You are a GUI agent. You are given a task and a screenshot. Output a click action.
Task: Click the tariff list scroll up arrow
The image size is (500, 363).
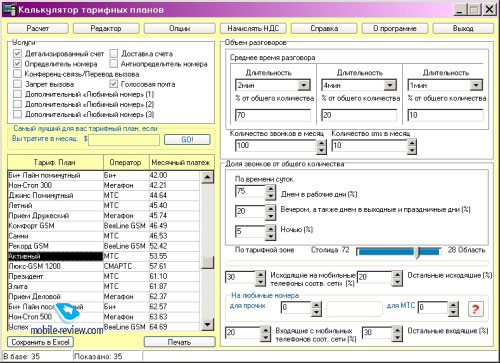208,177
